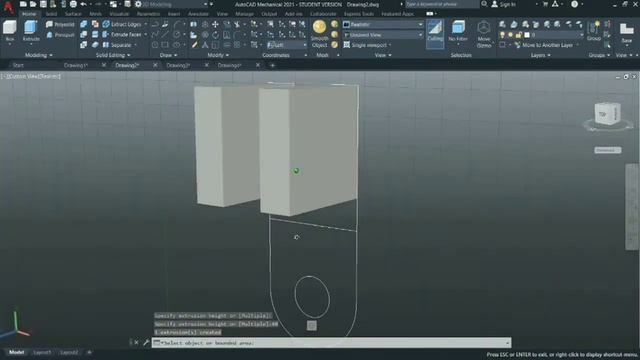This screenshot has height=360, width=640.
Task: Click the New drawing icon
Action: 23,4
